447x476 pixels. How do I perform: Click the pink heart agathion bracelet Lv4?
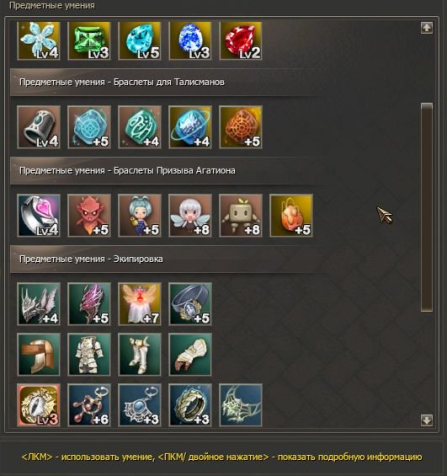(x=39, y=216)
